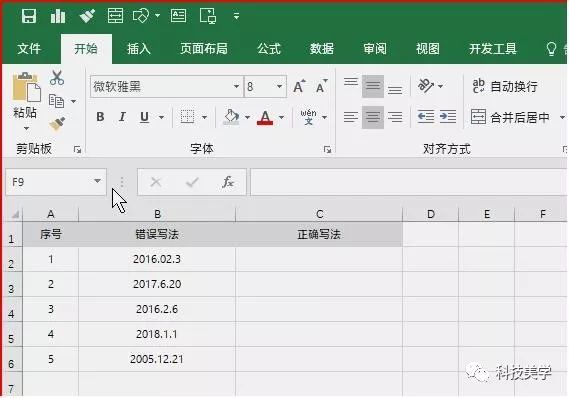This screenshot has height=398, width=569.
Task: Click the text orientation icon
Action: (426, 86)
